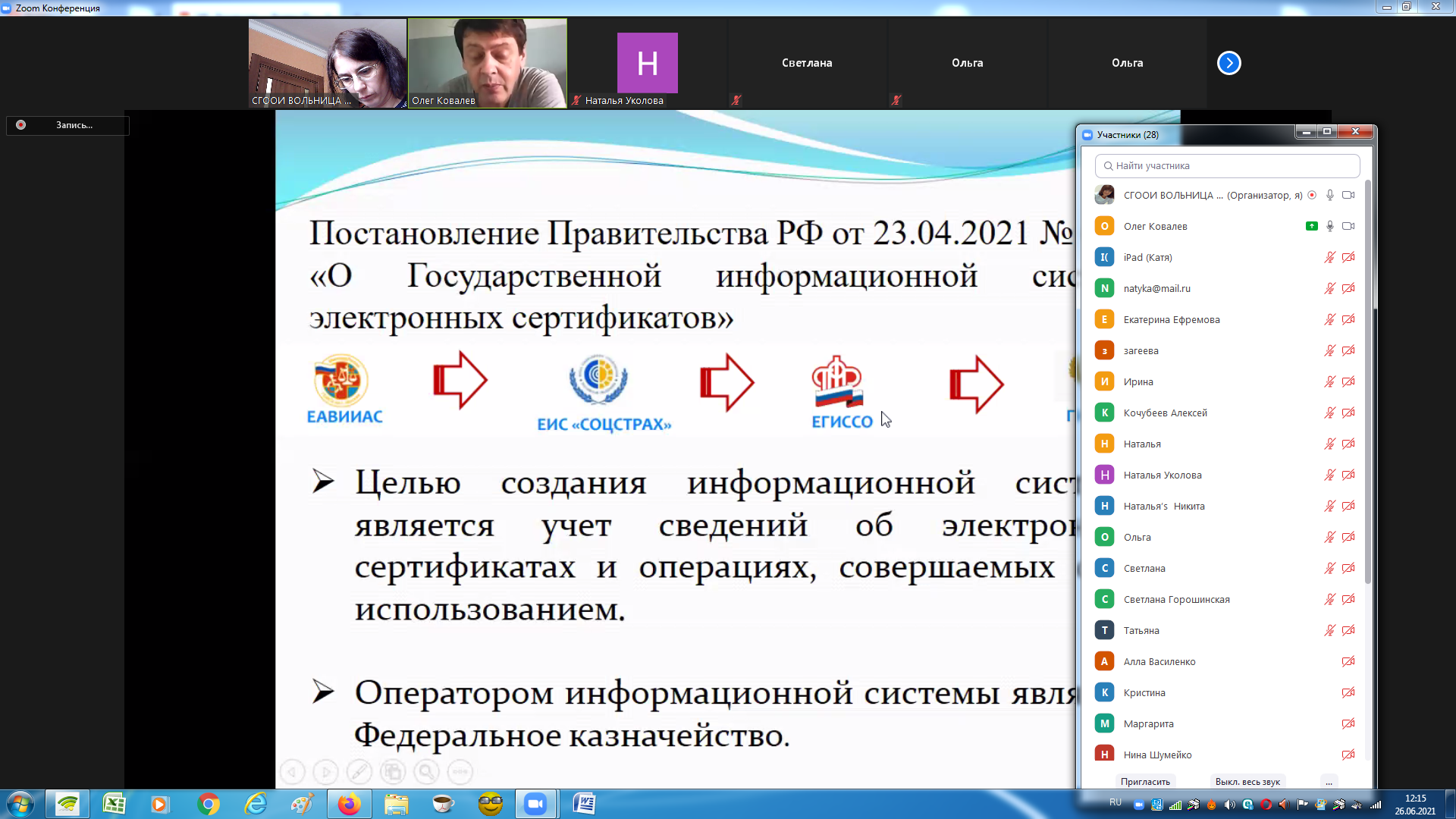Open see-all-slides icon in slideshow controls
Screen dimensions: 1456x819
click(x=392, y=772)
